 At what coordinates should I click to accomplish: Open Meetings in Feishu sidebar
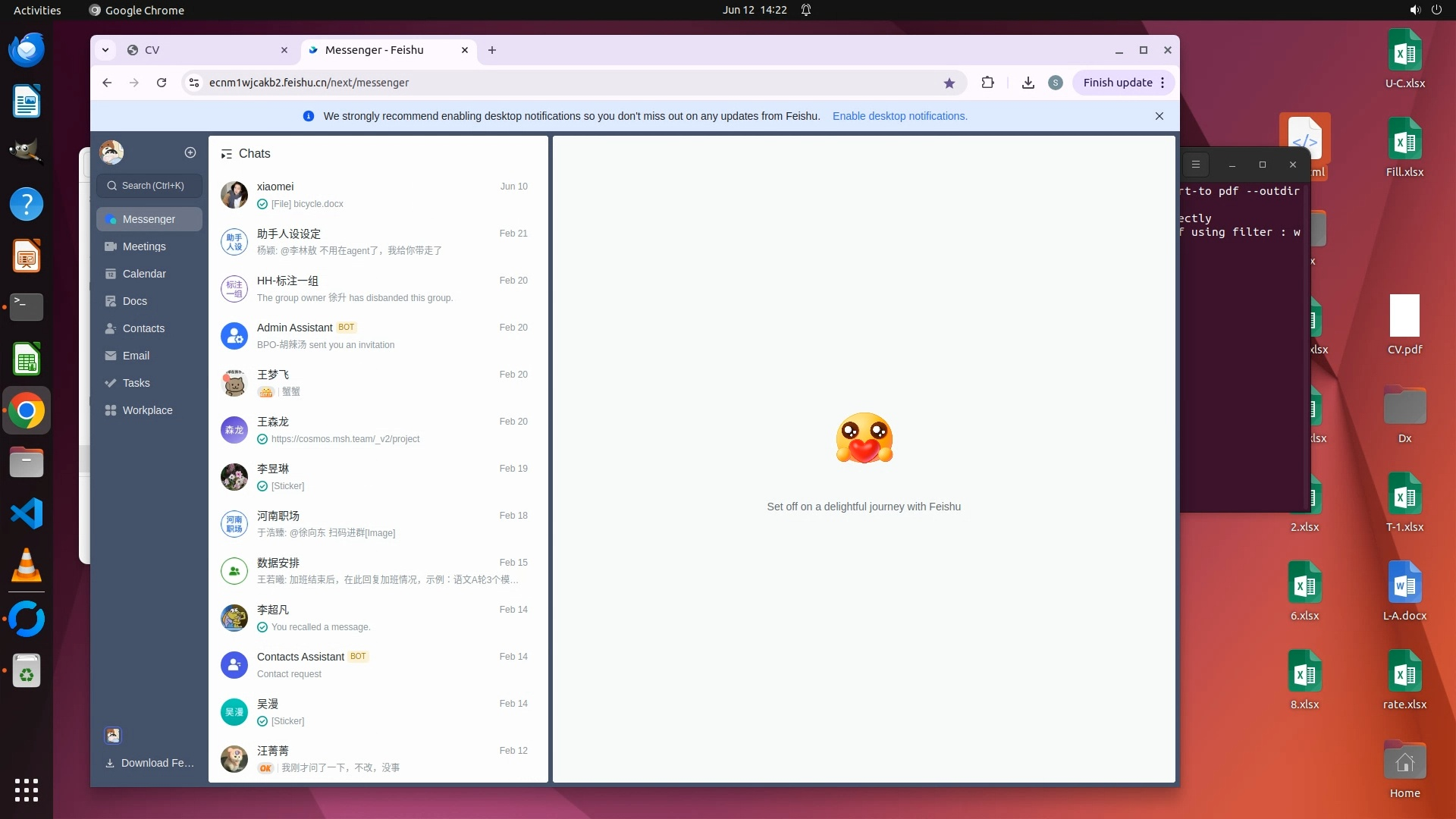click(143, 246)
